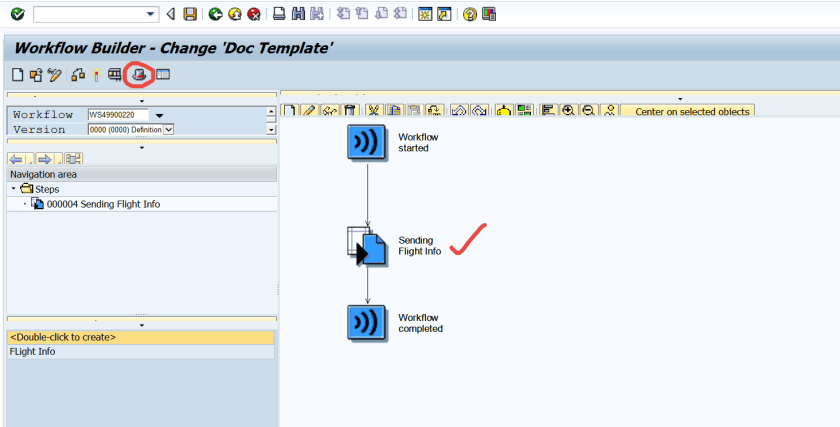
Task: Click the blue left navigation arrow
Action: (17, 159)
